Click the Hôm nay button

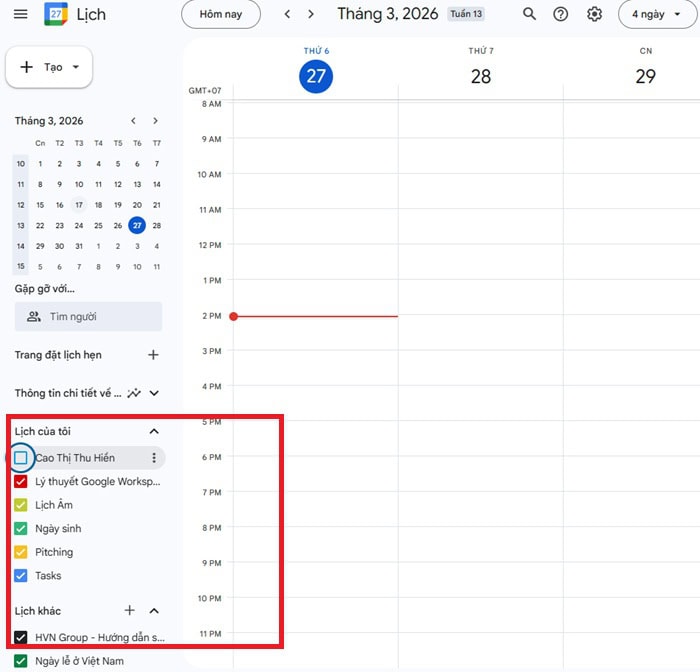[x=220, y=14]
